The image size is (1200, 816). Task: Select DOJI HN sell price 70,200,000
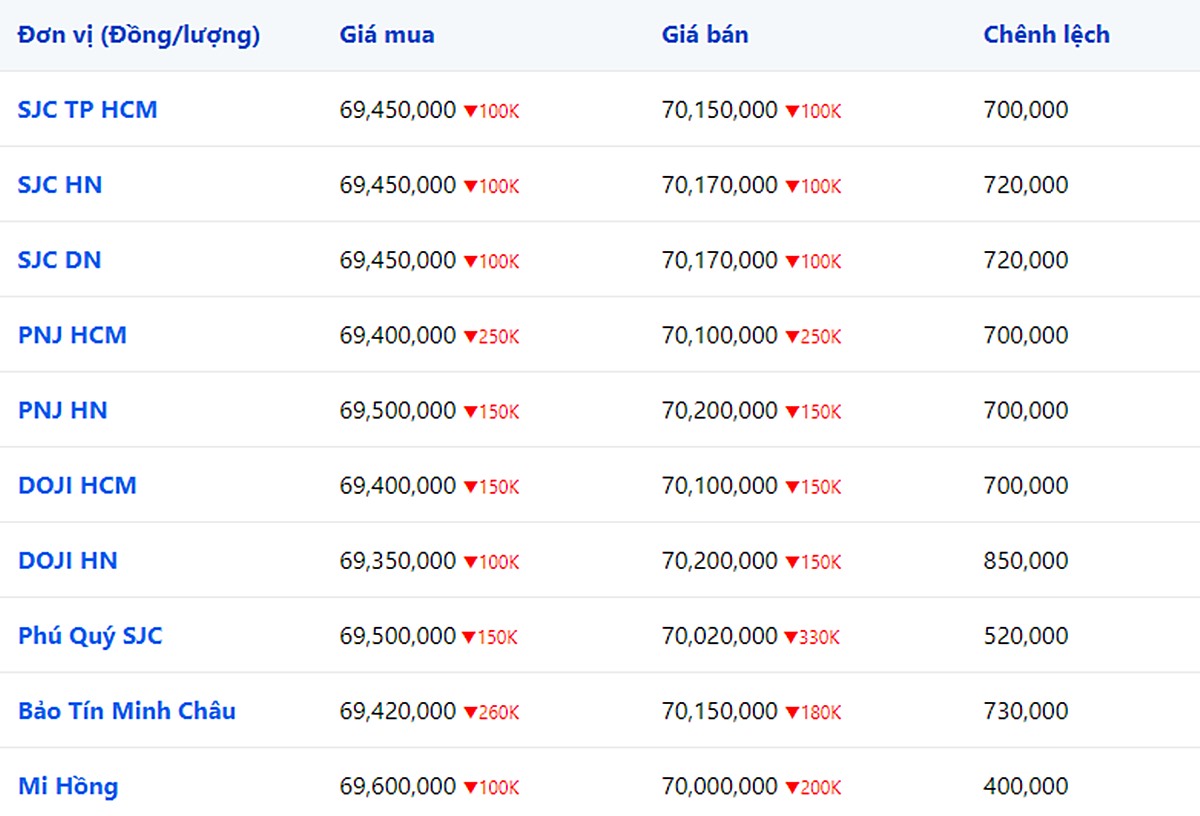(x=720, y=560)
